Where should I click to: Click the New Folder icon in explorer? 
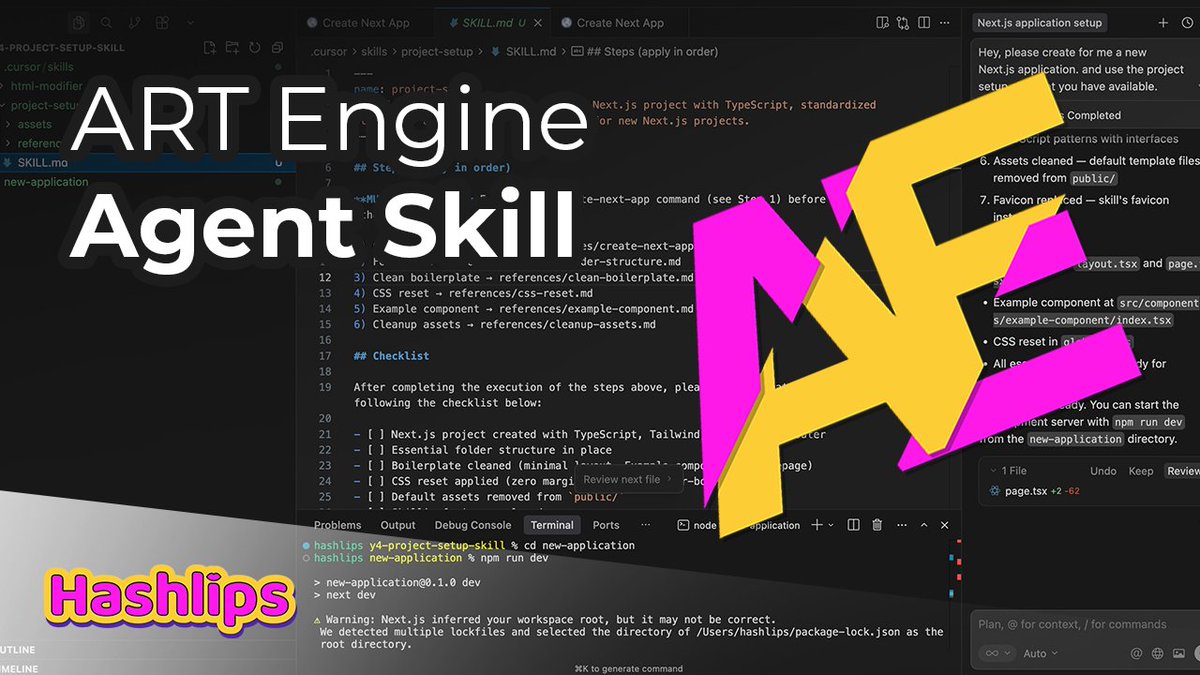click(232, 47)
